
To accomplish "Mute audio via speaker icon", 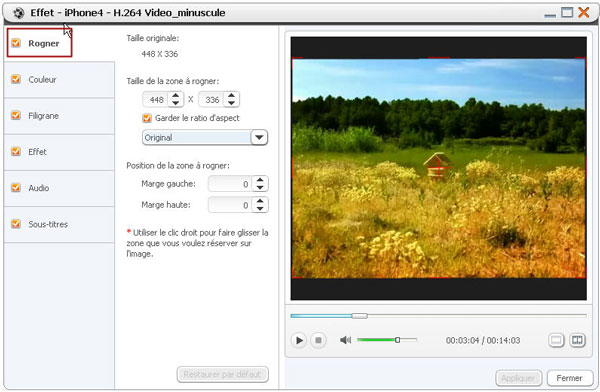I will [345, 340].
